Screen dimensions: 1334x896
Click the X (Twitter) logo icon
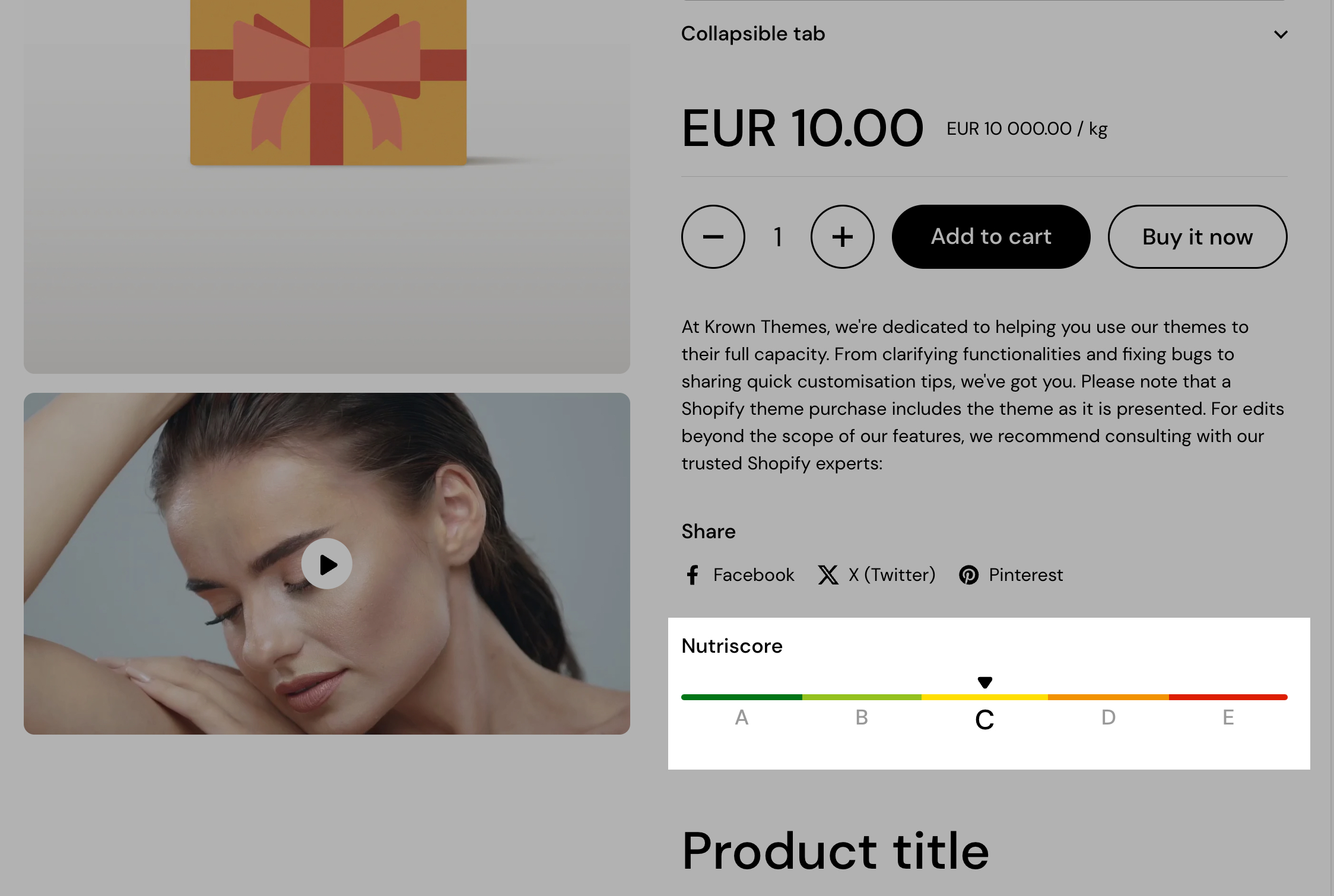point(828,575)
